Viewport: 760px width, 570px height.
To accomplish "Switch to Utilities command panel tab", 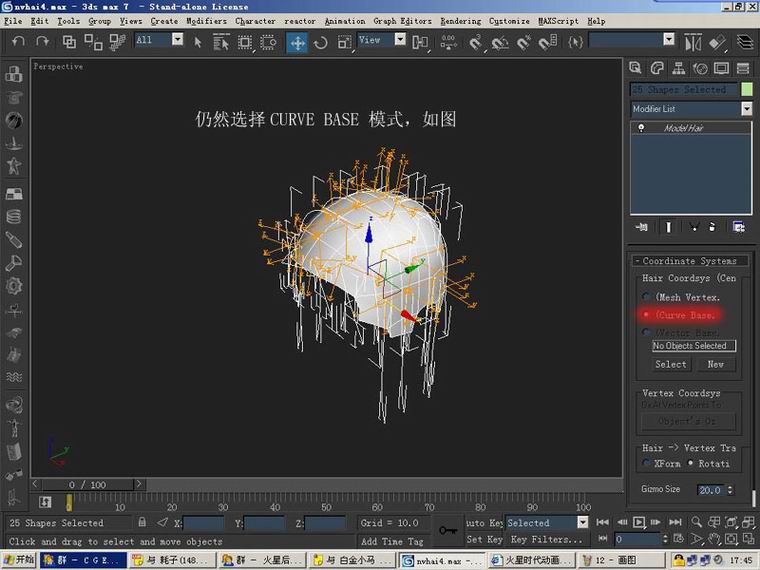I will click(743, 68).
